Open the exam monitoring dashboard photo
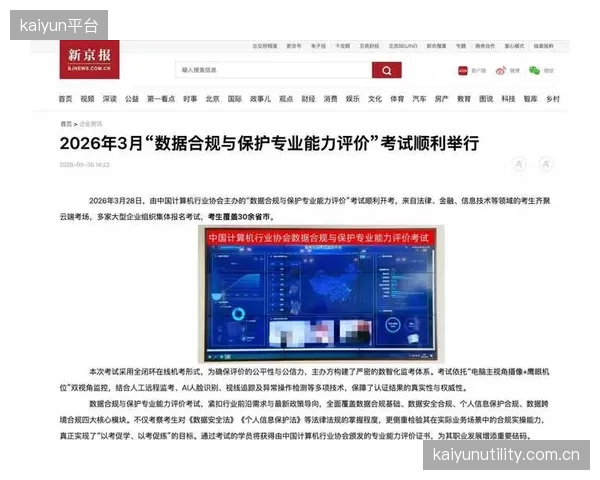The height and width of the screenshot is (480, 600). coord(321,294)
